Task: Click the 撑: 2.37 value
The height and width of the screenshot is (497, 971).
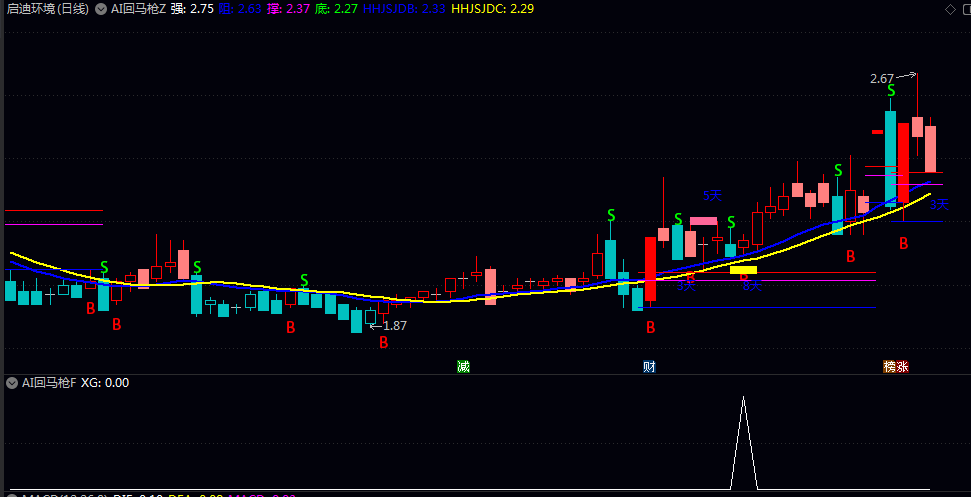Action: point(288,9)
